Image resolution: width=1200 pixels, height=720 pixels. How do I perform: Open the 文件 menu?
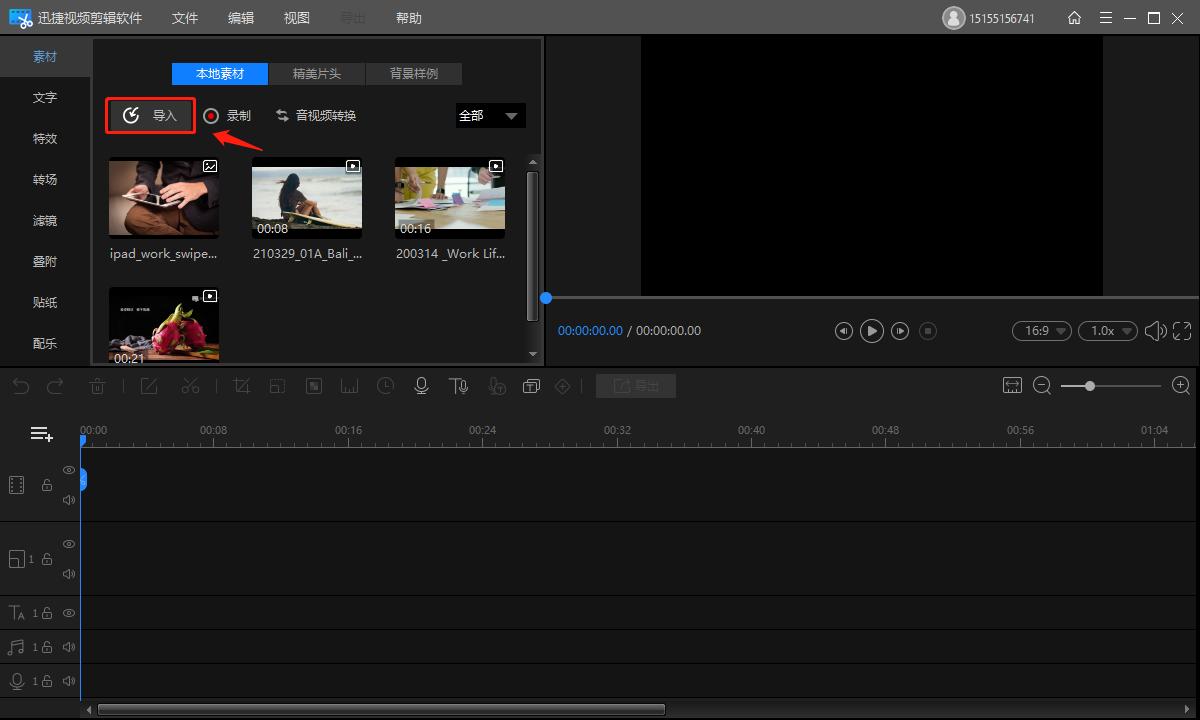click(185, 18)
